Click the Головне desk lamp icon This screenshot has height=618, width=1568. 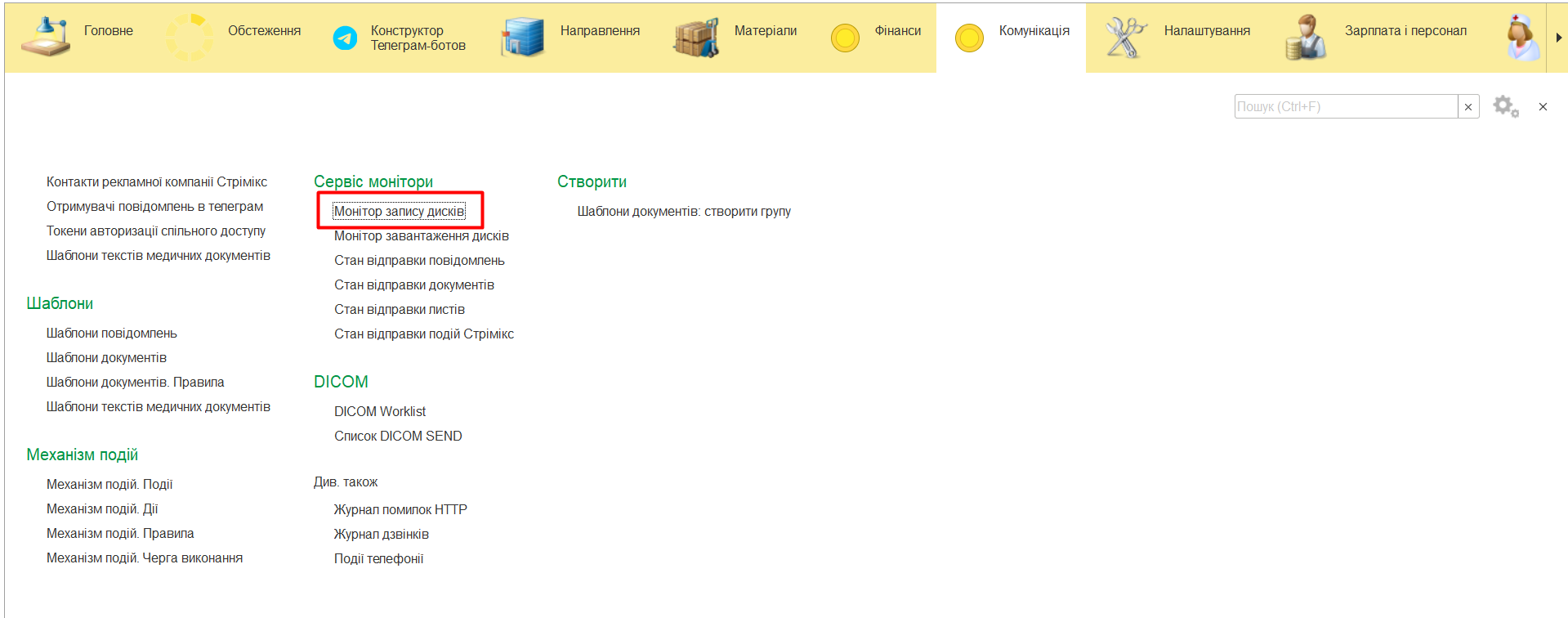pos(46,38)
